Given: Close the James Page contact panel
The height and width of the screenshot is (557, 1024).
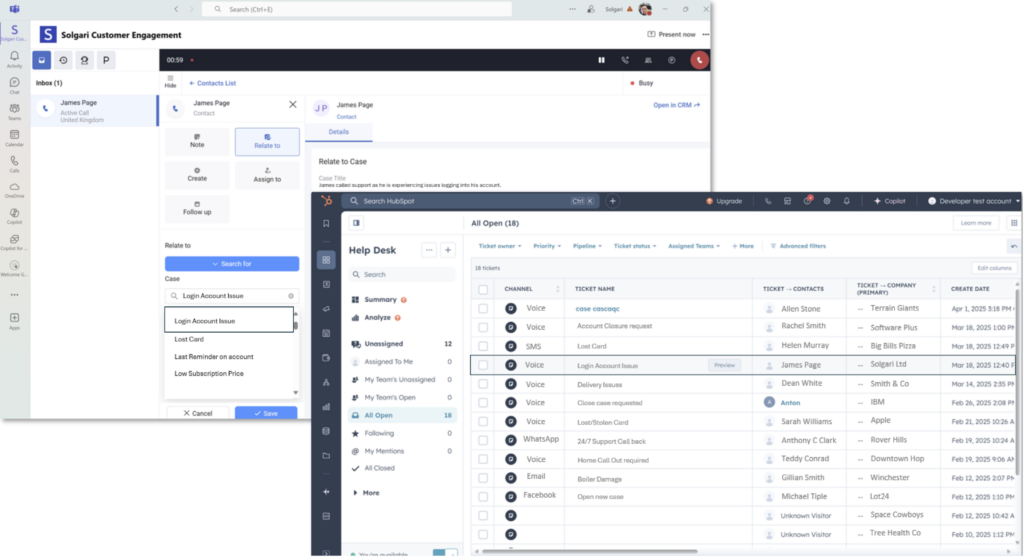Looking at the screenshot, I should pyautogui.click(x=293, y=104).
